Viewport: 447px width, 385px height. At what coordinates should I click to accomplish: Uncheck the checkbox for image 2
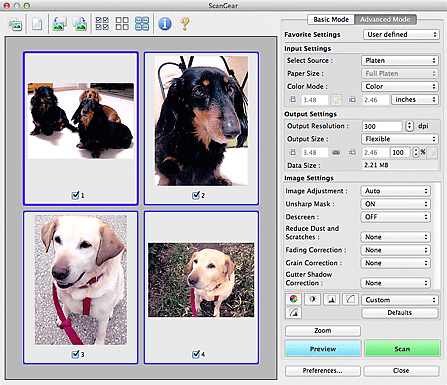196,195
